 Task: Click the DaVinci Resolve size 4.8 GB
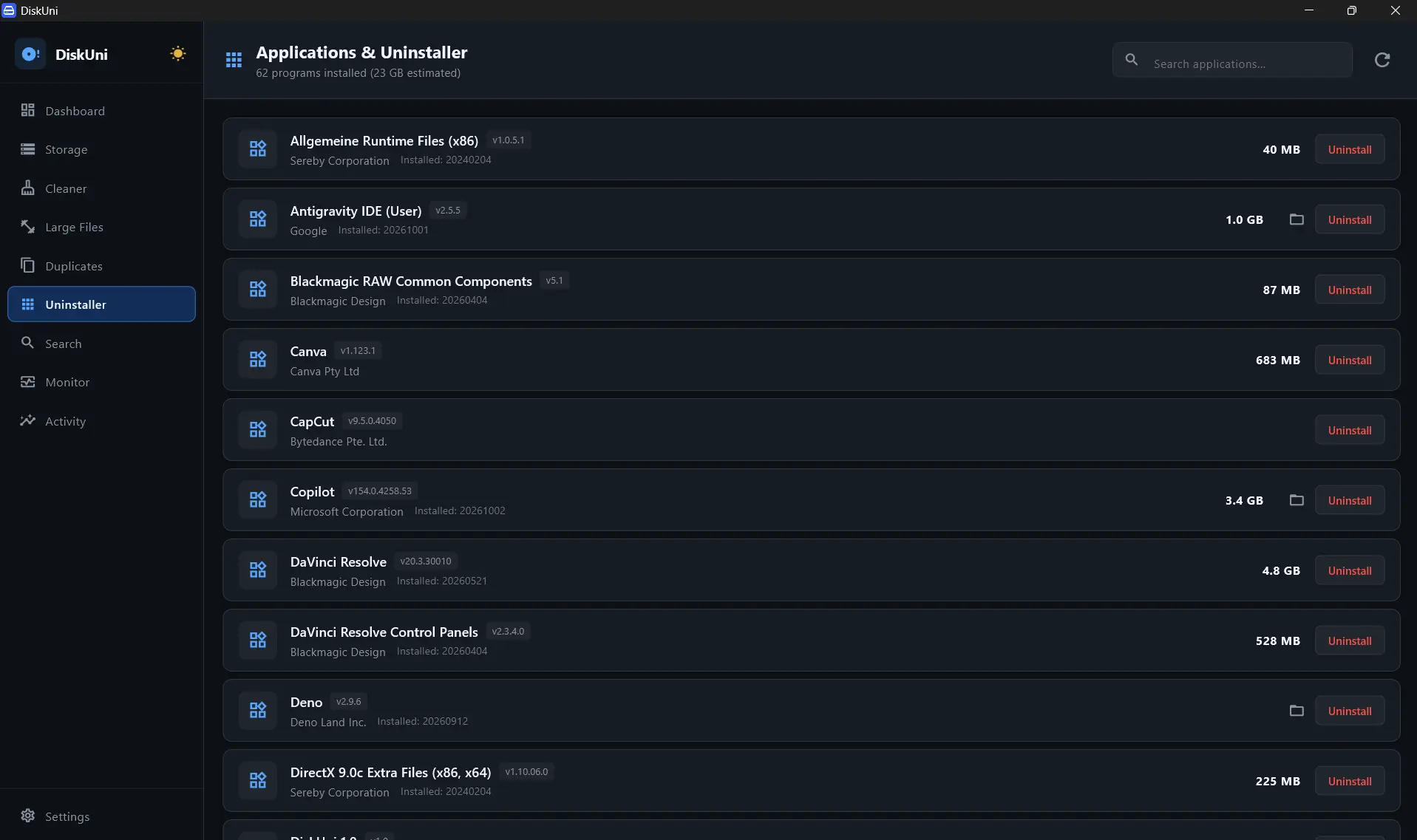point(1280,570)
